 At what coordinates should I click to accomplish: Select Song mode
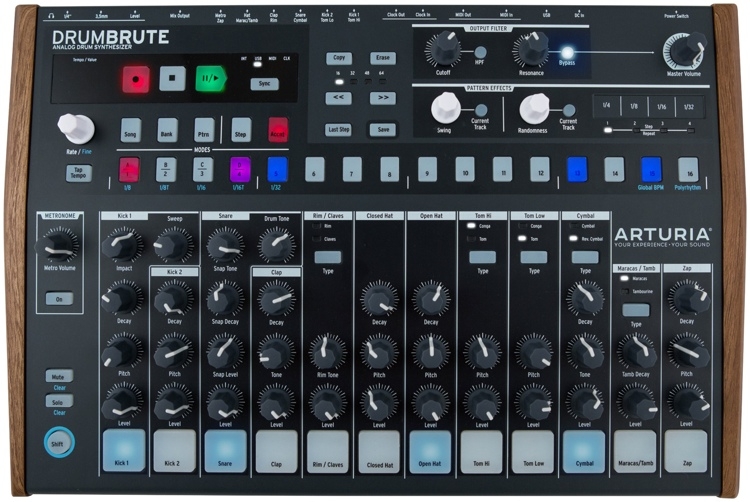(x=131, y=130)
